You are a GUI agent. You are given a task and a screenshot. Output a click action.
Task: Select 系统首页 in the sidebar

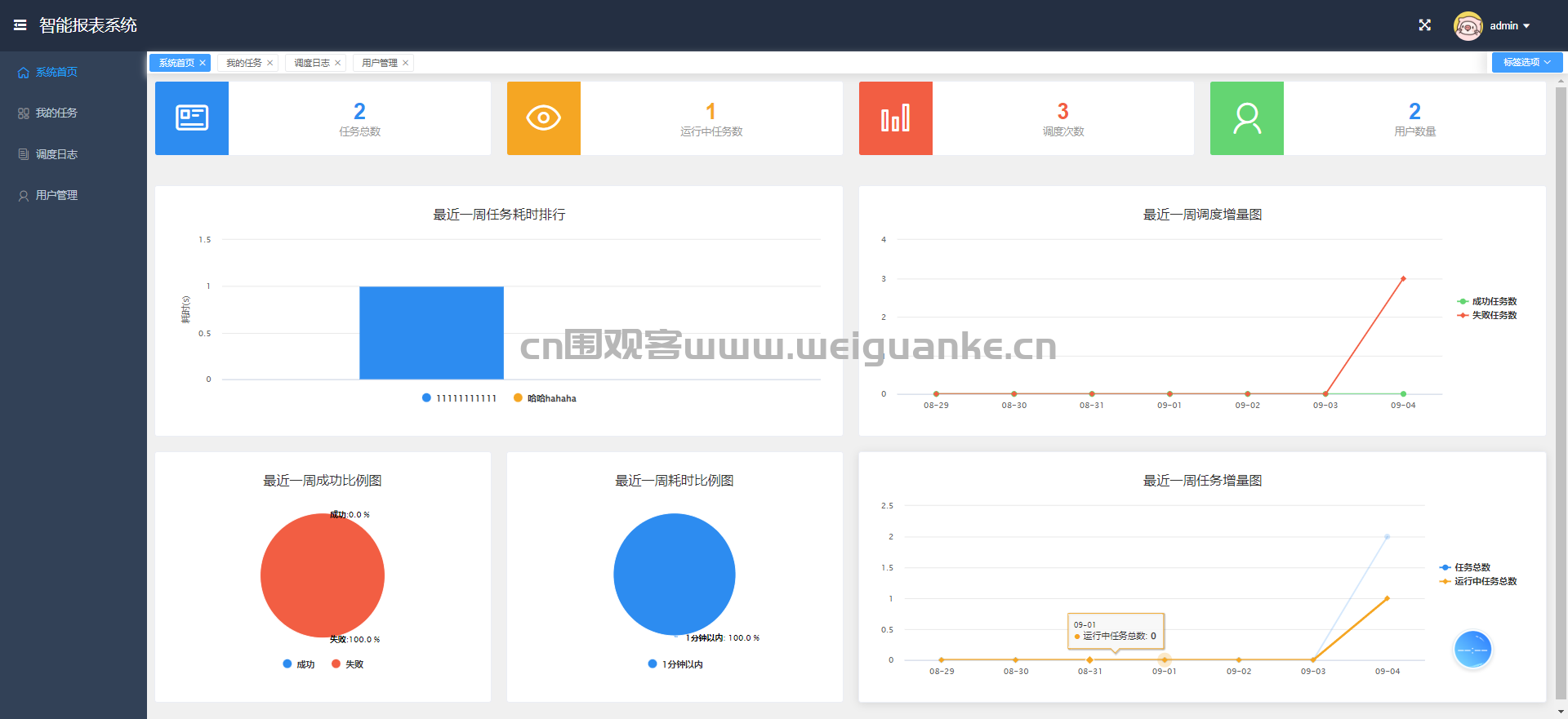pyautogui.click(x=56, y=73)
